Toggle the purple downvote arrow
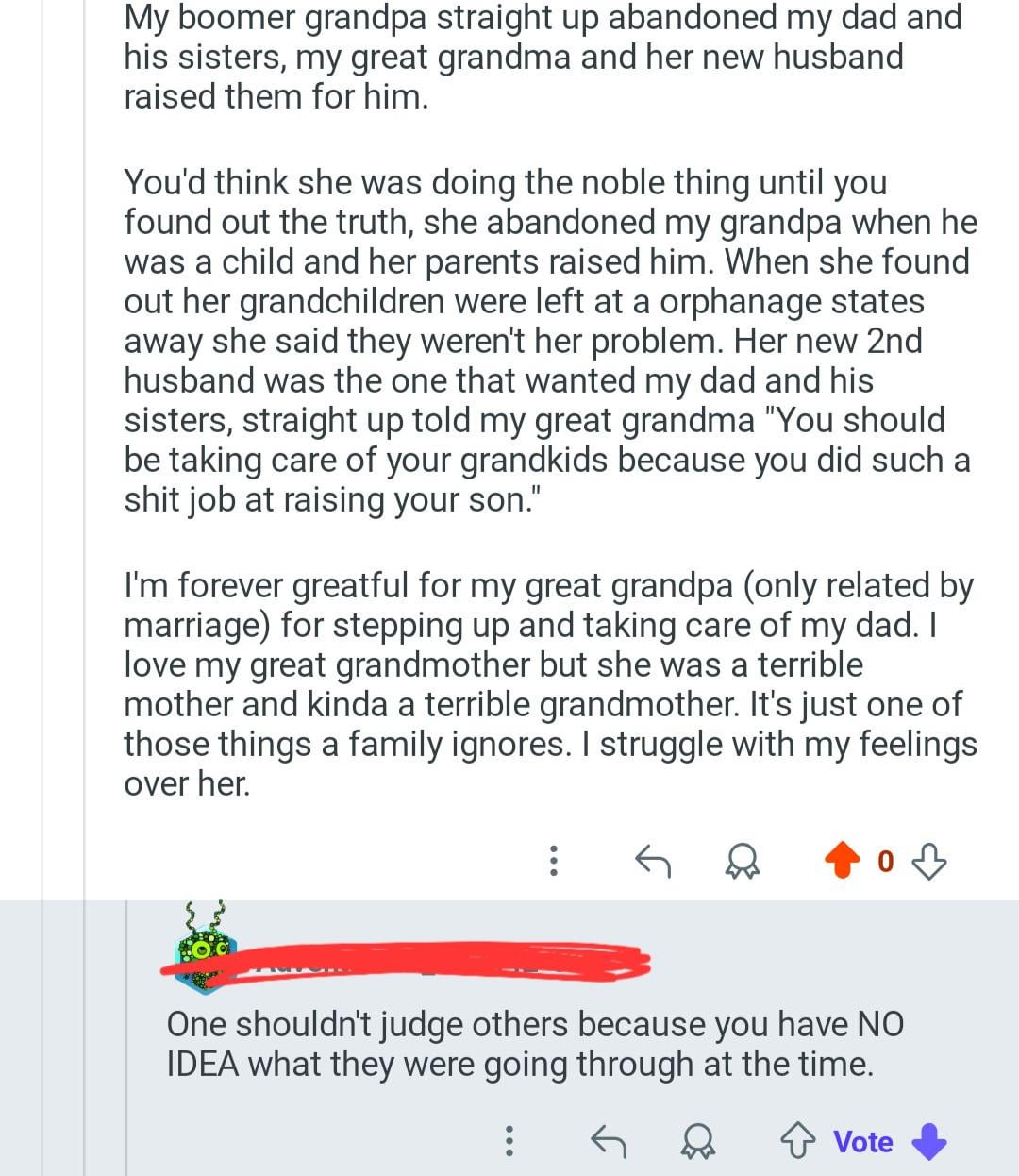The height and width of the screenshot is (1176, 1019). click(x=929, y=1142)
